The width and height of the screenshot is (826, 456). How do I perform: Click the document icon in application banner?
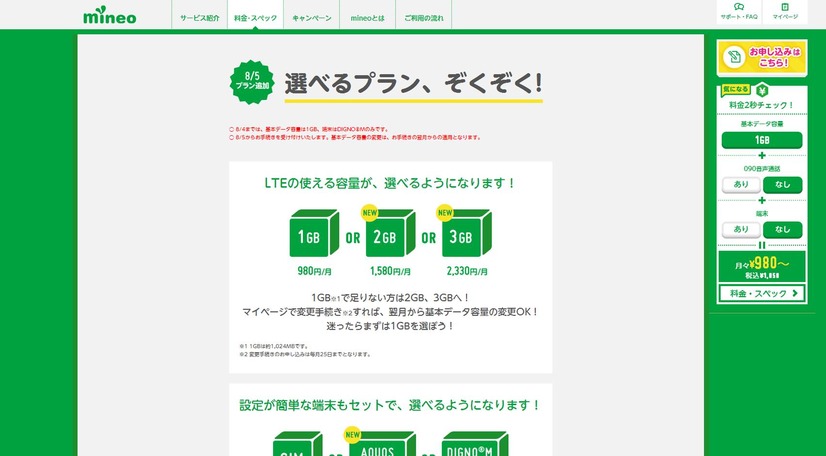(733, 57)
